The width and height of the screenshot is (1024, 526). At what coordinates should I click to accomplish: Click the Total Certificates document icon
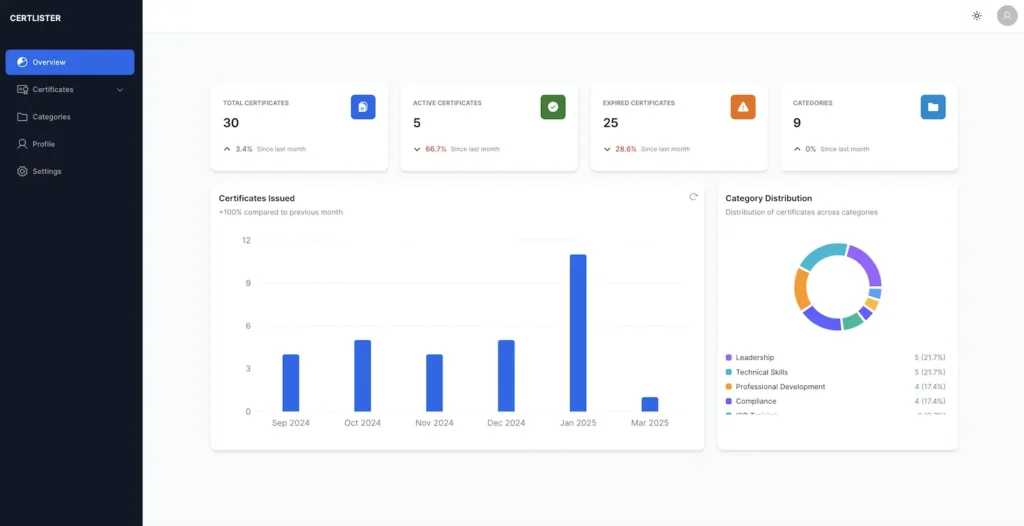[x=363, y=107]
